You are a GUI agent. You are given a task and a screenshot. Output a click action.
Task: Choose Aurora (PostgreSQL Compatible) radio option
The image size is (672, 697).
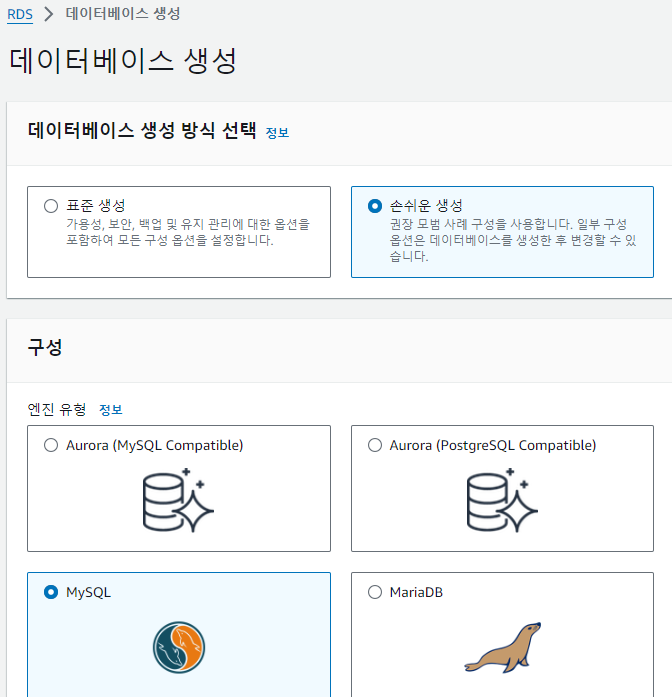[375, 445]
